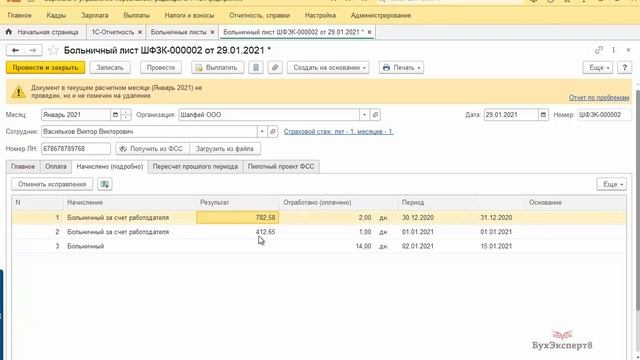Open the calendar for Дата field
Screen dimensions: 640x360
[x=543, y=115]
